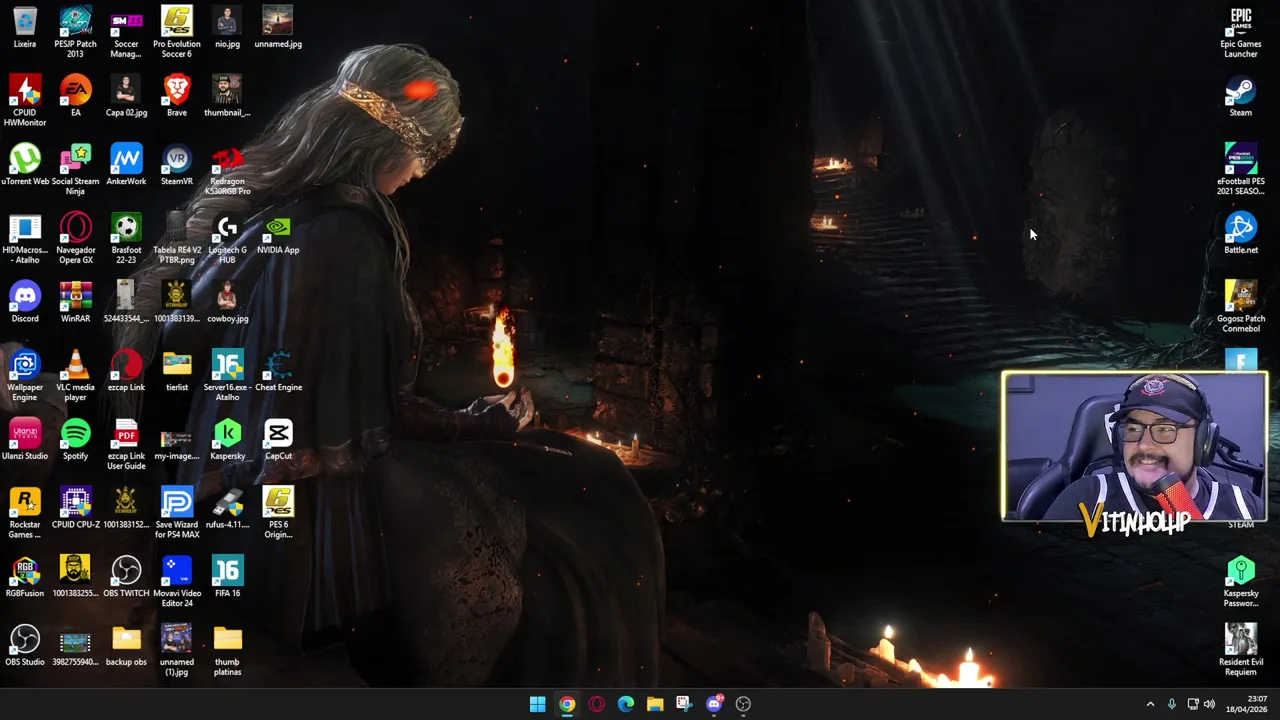The height and width of the screenshot is (720, 1280).
Task: Open CPUID CPU-Z shortcut
Action: tap(75, 508)
